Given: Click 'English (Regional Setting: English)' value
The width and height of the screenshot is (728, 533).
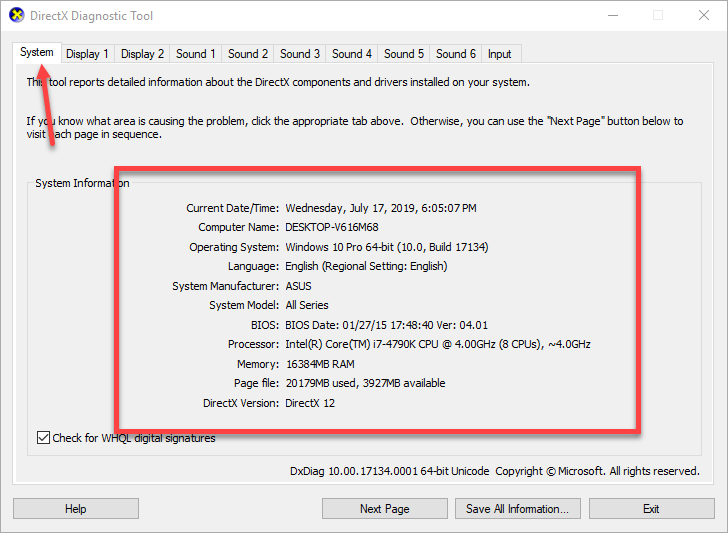Looking at the screenshot, I should [x=366, y=266].
